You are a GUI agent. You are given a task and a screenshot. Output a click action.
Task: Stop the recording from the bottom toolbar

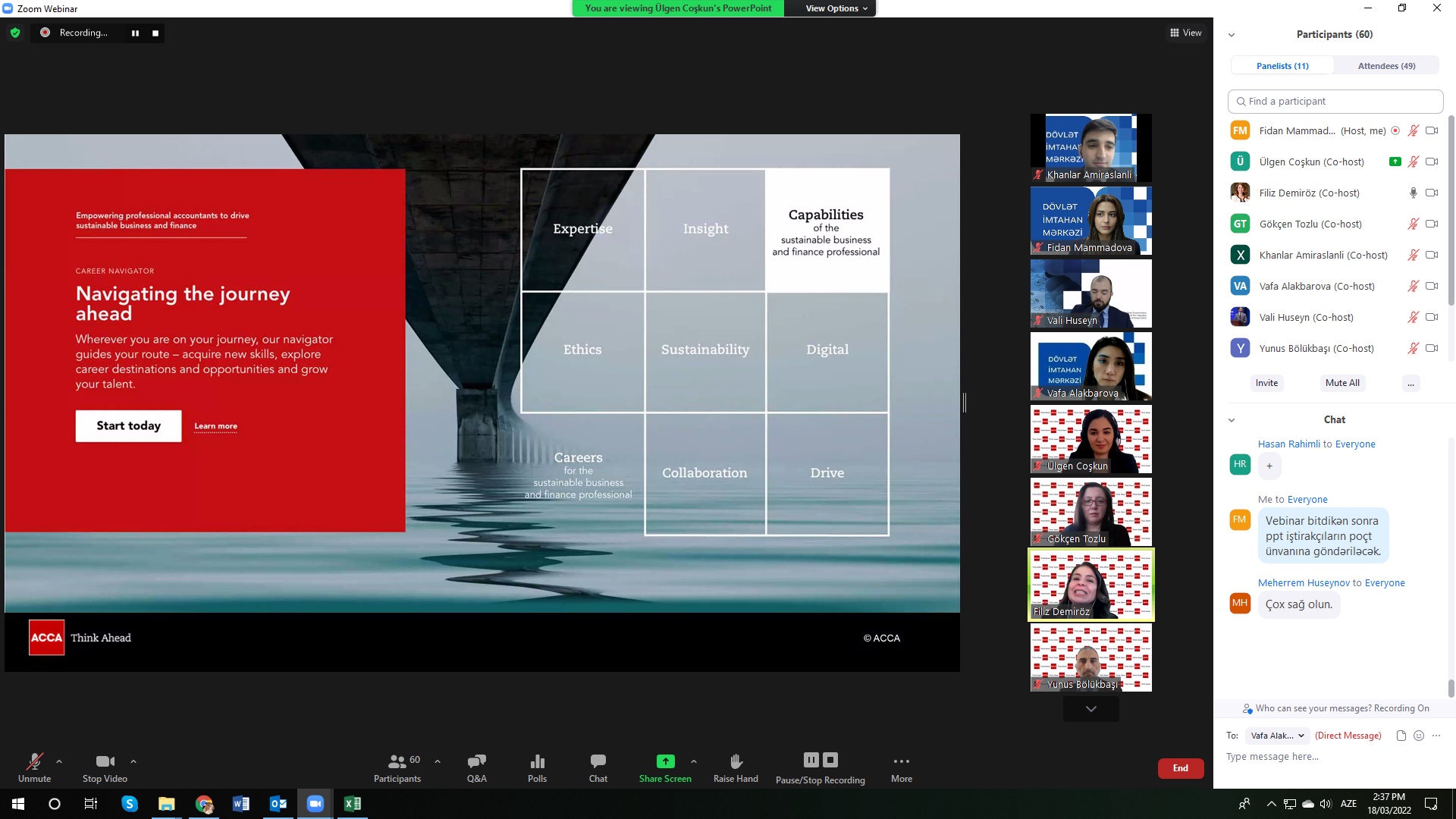click(x=830, y=760)
